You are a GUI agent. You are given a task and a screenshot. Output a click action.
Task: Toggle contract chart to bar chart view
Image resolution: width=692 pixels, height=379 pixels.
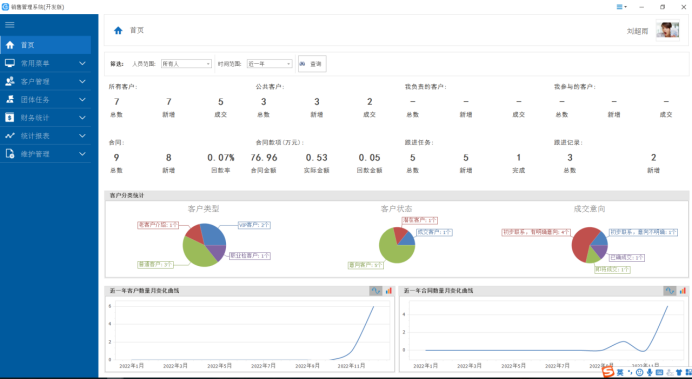coord(682,291)
